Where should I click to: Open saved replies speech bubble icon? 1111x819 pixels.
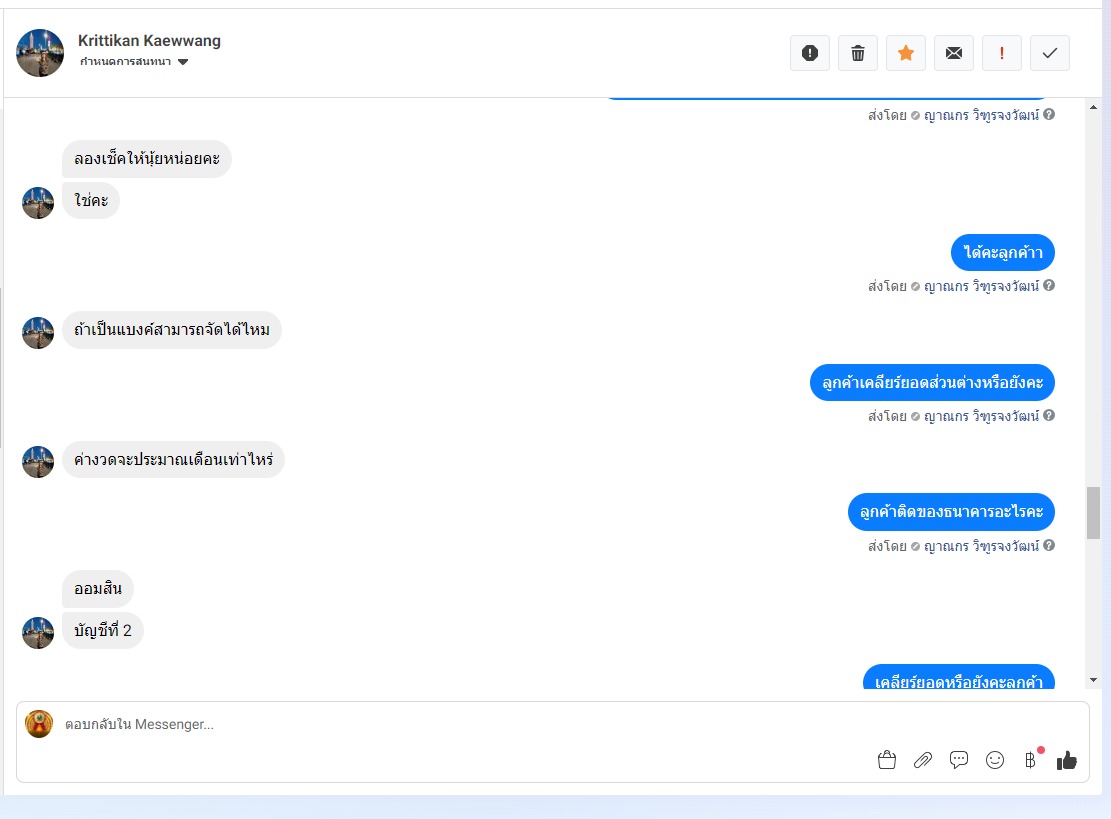click(x=959, y=760)
